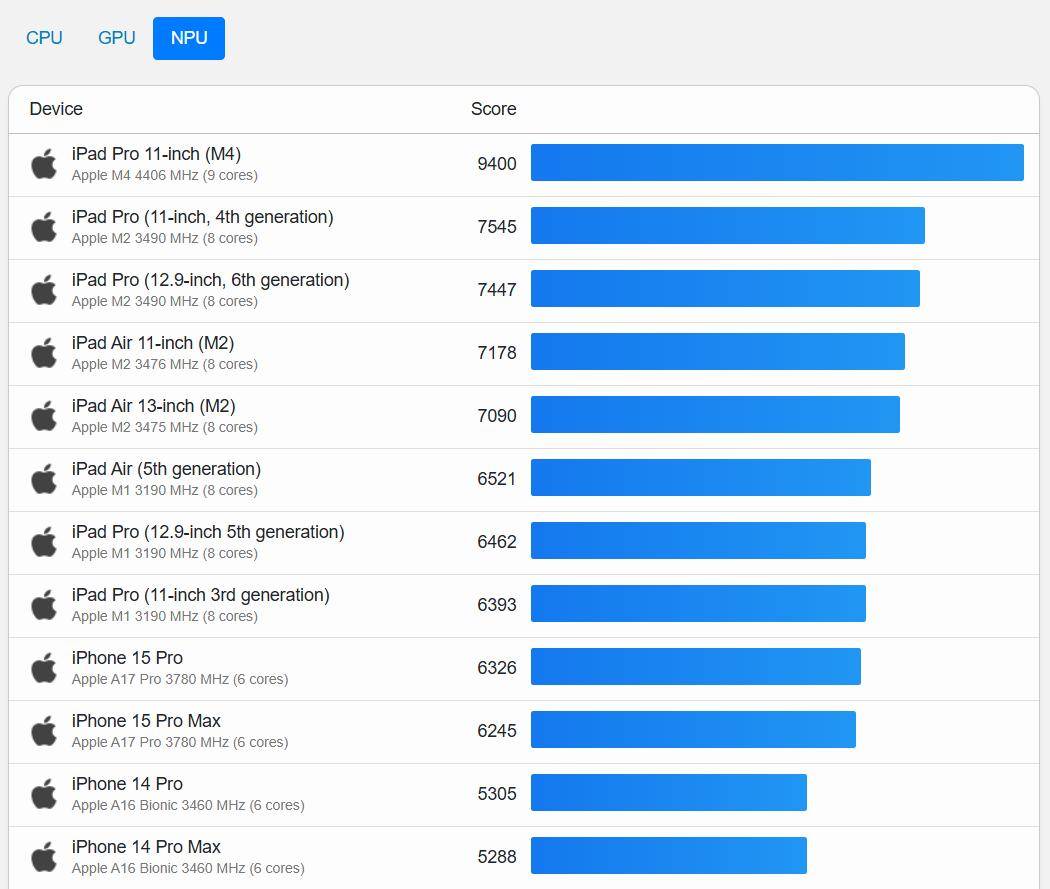
Task: Click Apple logo beside iPad Pro (12.9-inch, 6th generation)
Action: [x=44, y=290]
